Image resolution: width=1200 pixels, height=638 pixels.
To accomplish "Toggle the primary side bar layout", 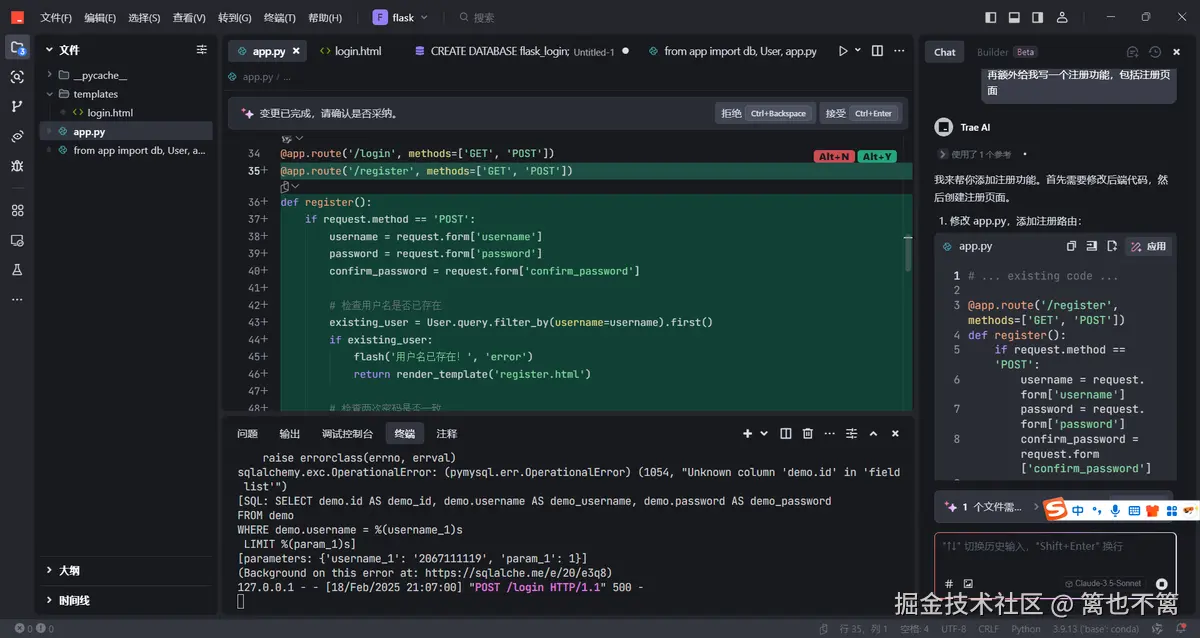I will (991, 17).
